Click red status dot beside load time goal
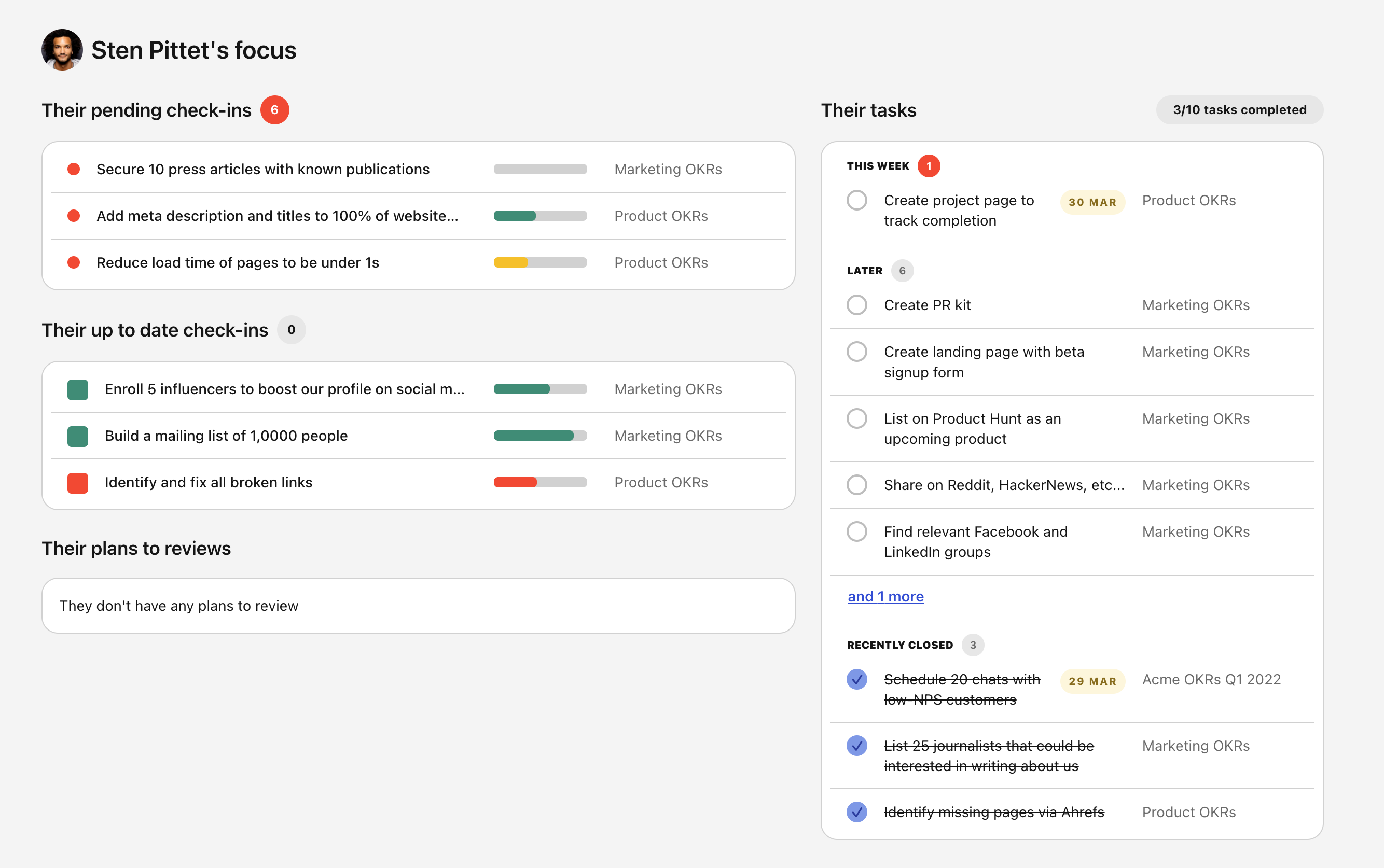The image size is (1384, 868). pyautogui.click(x=74, y=262)
